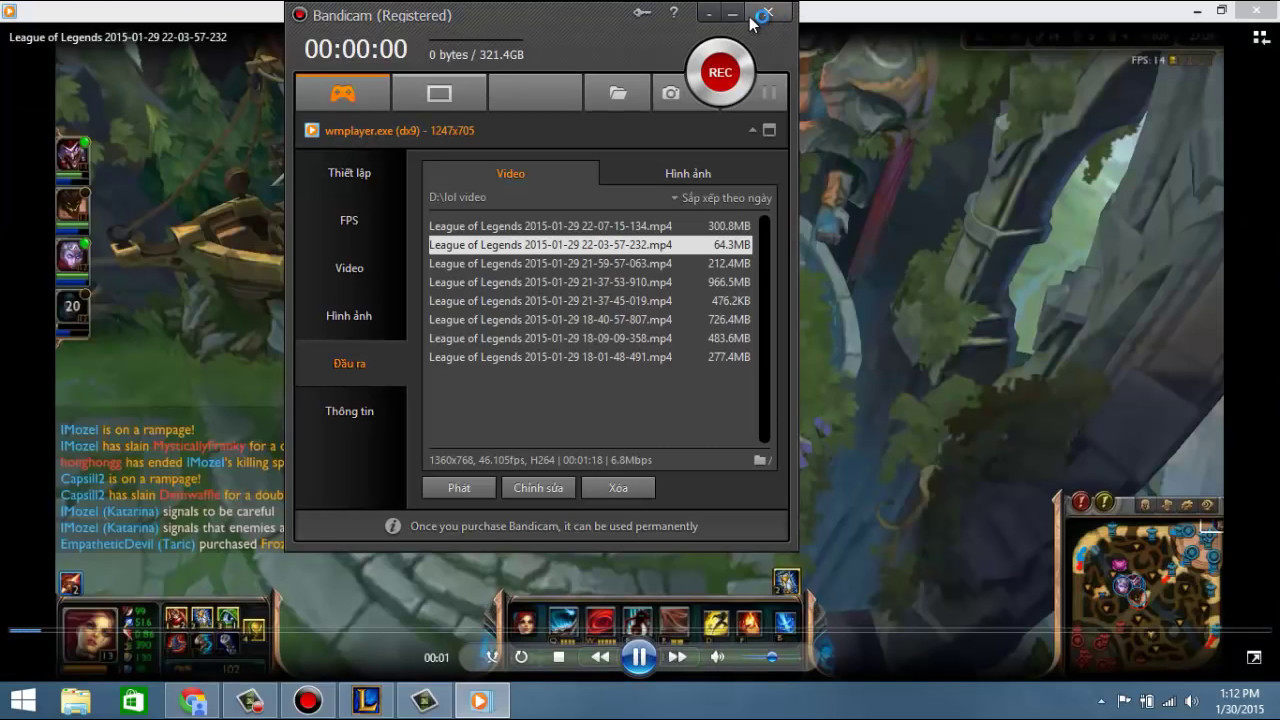
Task: Click the key registration icon in title bar
Action: tap(642, 13)
